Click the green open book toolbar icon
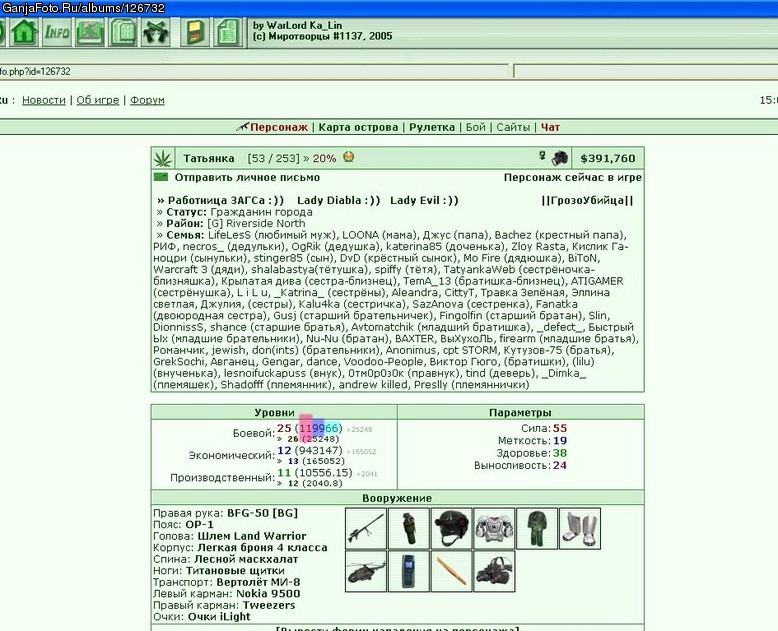The width and height of the screenshot is (778, 631). point(123,32)
